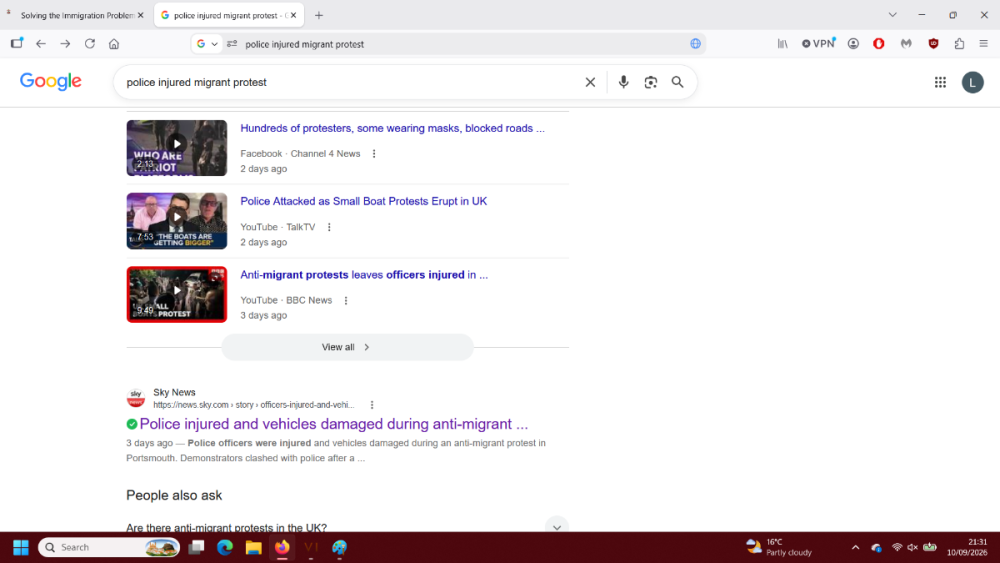Open Task View from the taskbar

[x=196, y=547]
